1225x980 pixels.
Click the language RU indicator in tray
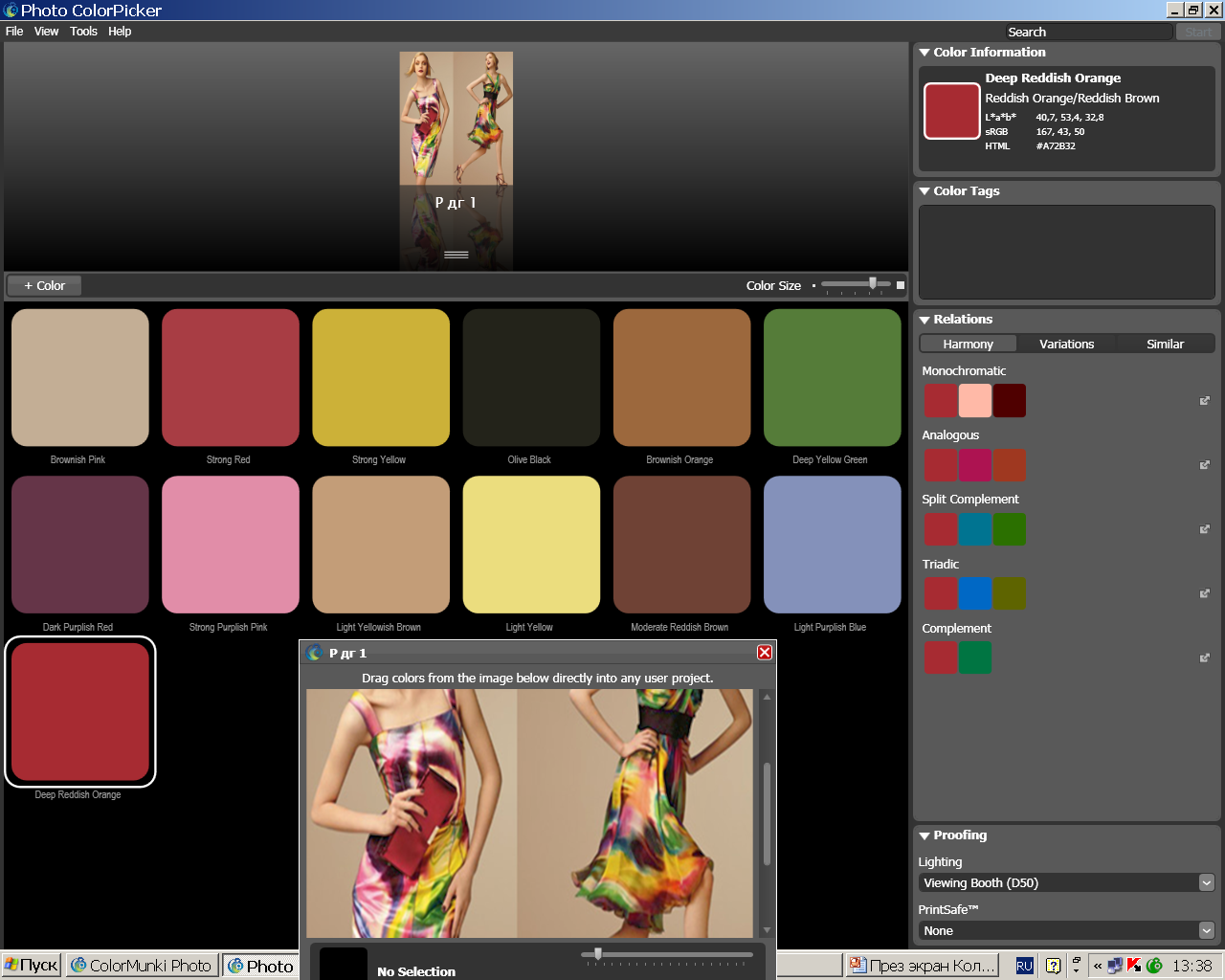click(1024, 966)
